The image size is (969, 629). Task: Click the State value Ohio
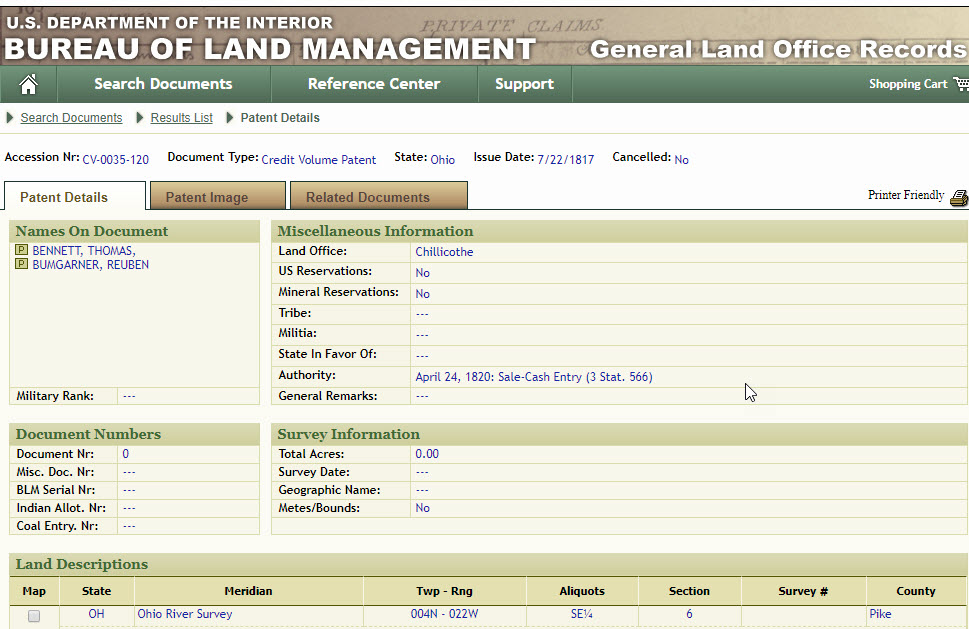tap(442, 159)
